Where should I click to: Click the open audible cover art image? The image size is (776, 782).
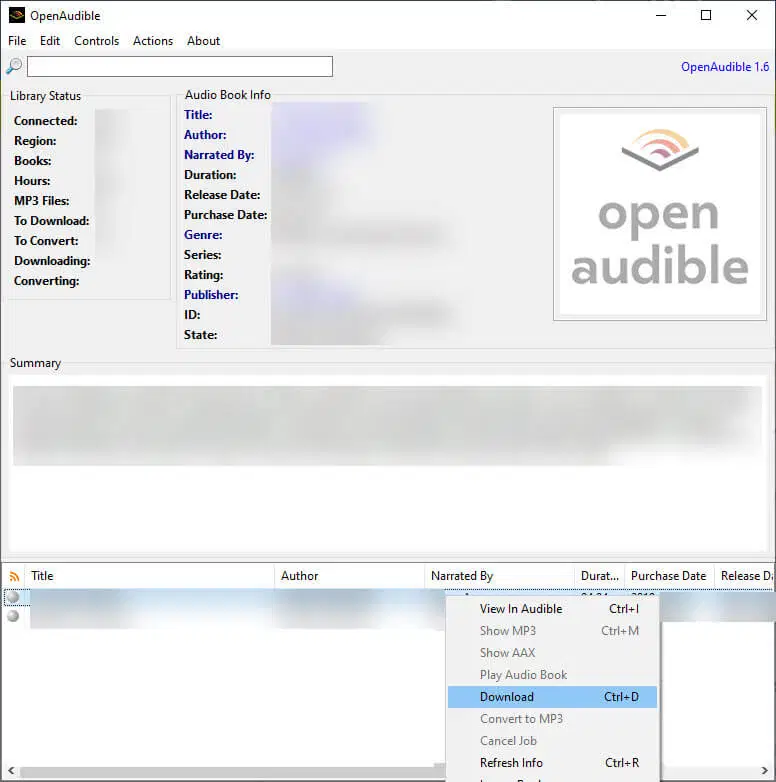pos(659,214)
